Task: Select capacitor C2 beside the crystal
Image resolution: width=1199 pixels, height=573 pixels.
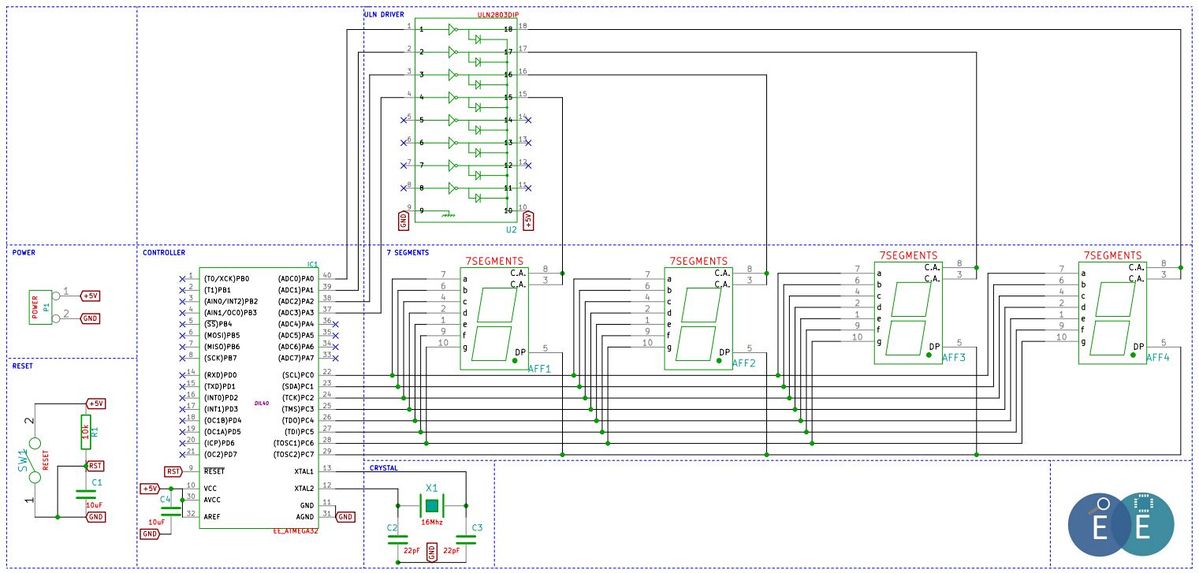Action: coord(398,539)
